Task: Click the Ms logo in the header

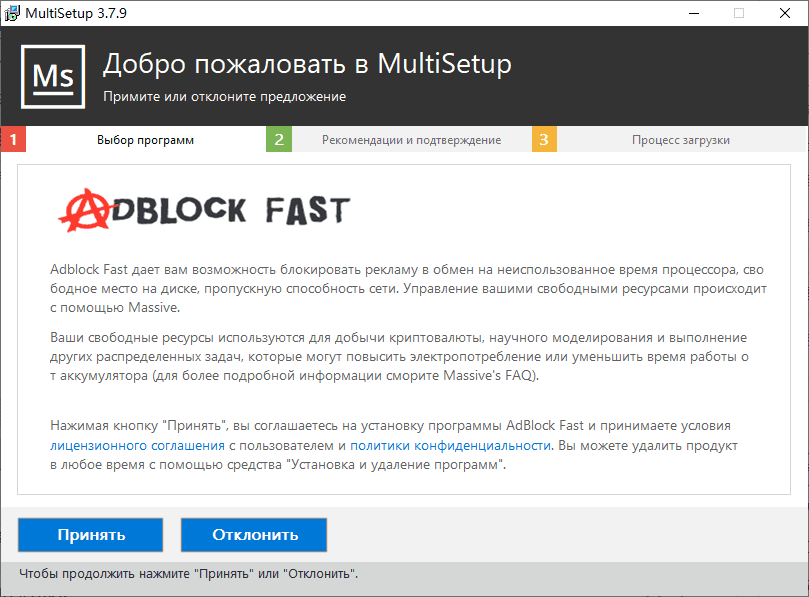Action: pyautogui.click(x=53, y=76)
